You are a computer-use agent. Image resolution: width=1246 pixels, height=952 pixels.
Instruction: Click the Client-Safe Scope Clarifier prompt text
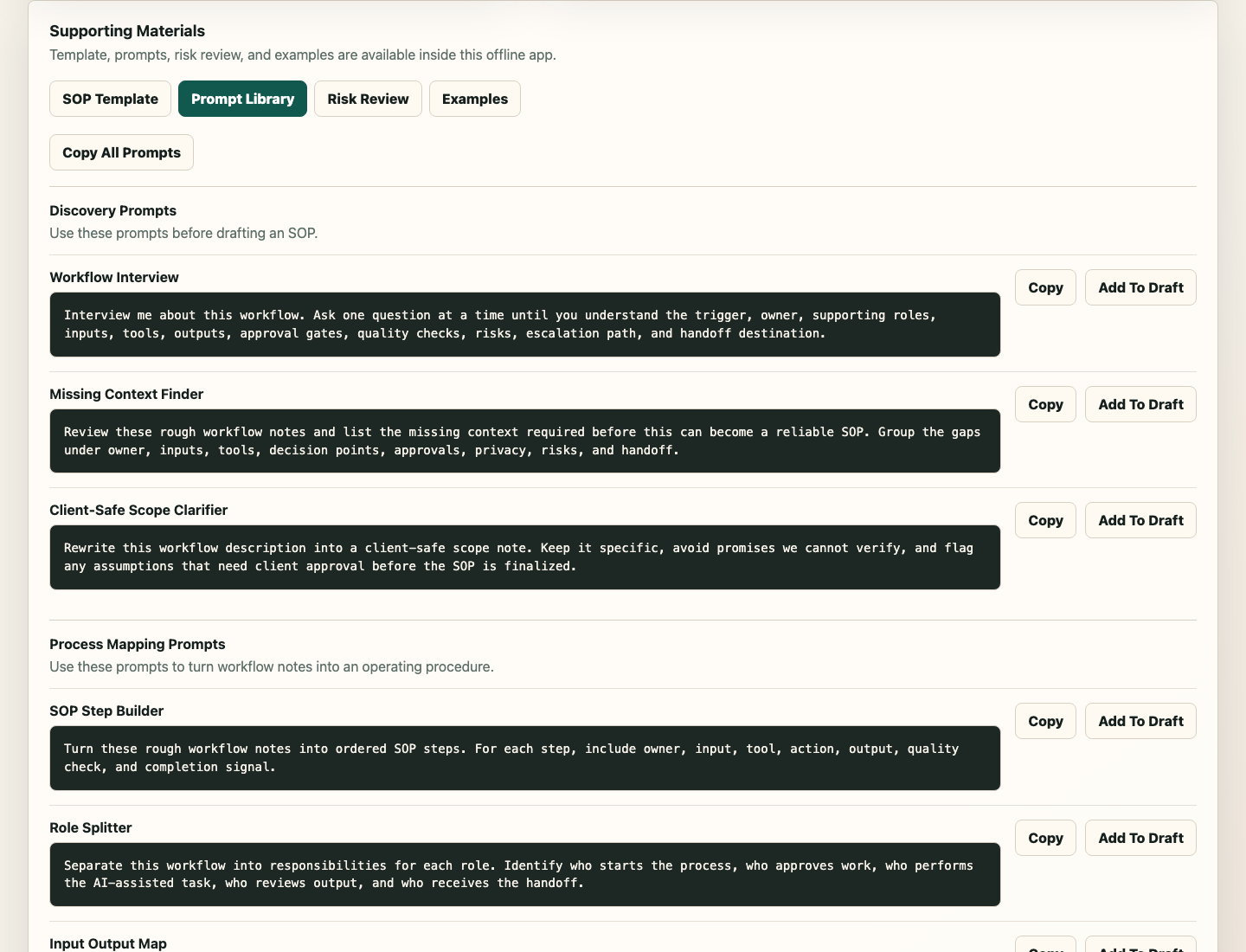pyautogui.click(x=525, y=557)
